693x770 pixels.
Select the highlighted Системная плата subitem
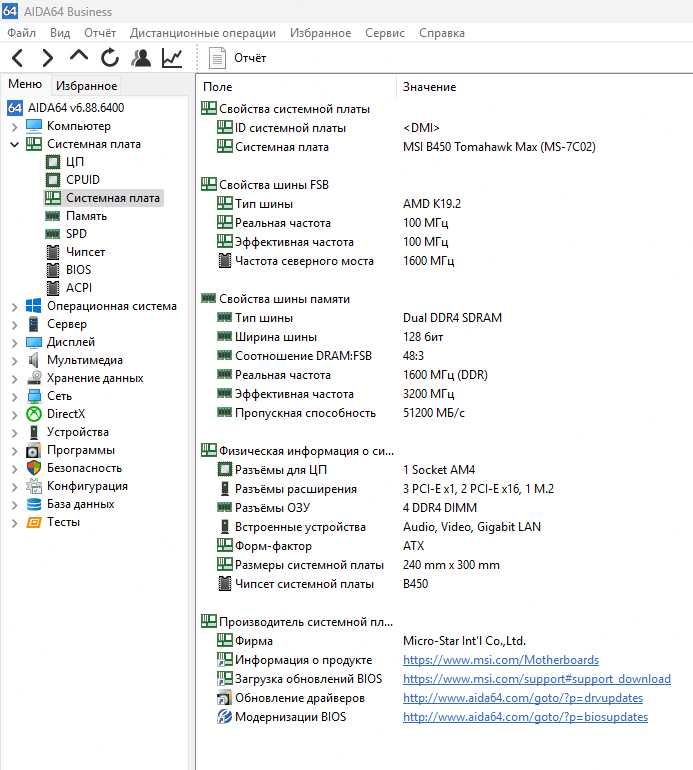click(x=104, y=198)
